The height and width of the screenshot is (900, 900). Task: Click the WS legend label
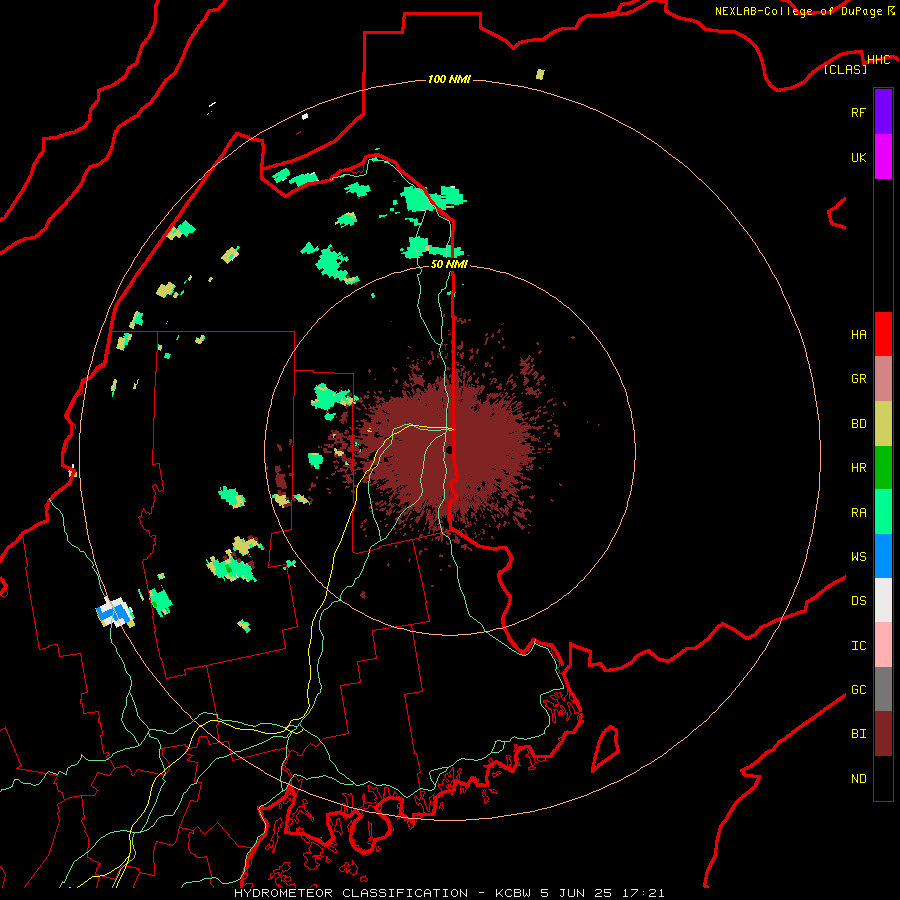click(x=858, y=556)
